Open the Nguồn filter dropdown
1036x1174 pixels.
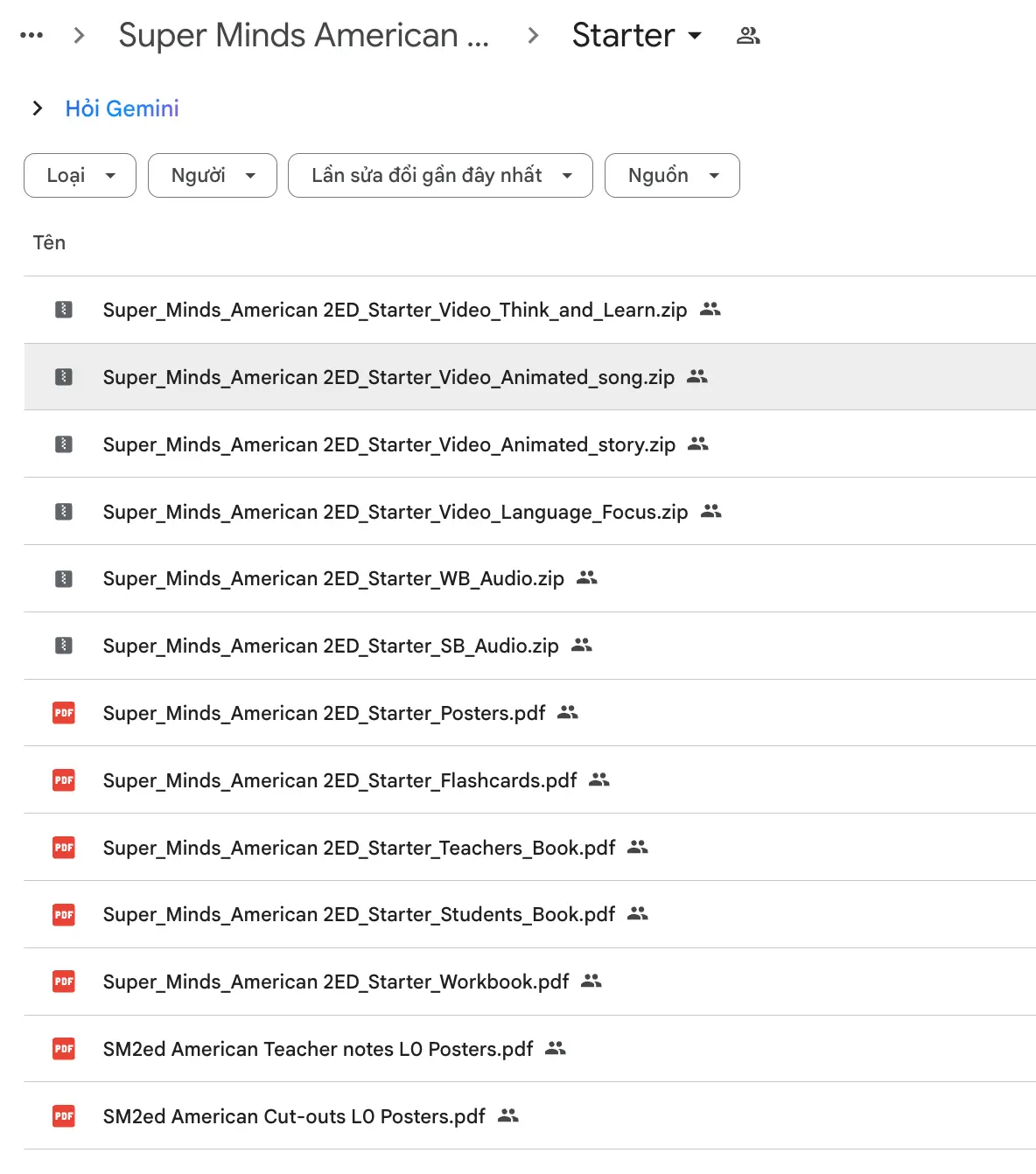click(x=672, y=176)
